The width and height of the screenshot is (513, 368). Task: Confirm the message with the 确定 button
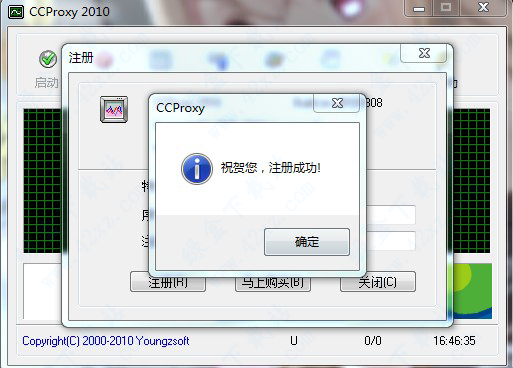coord(307,242)
